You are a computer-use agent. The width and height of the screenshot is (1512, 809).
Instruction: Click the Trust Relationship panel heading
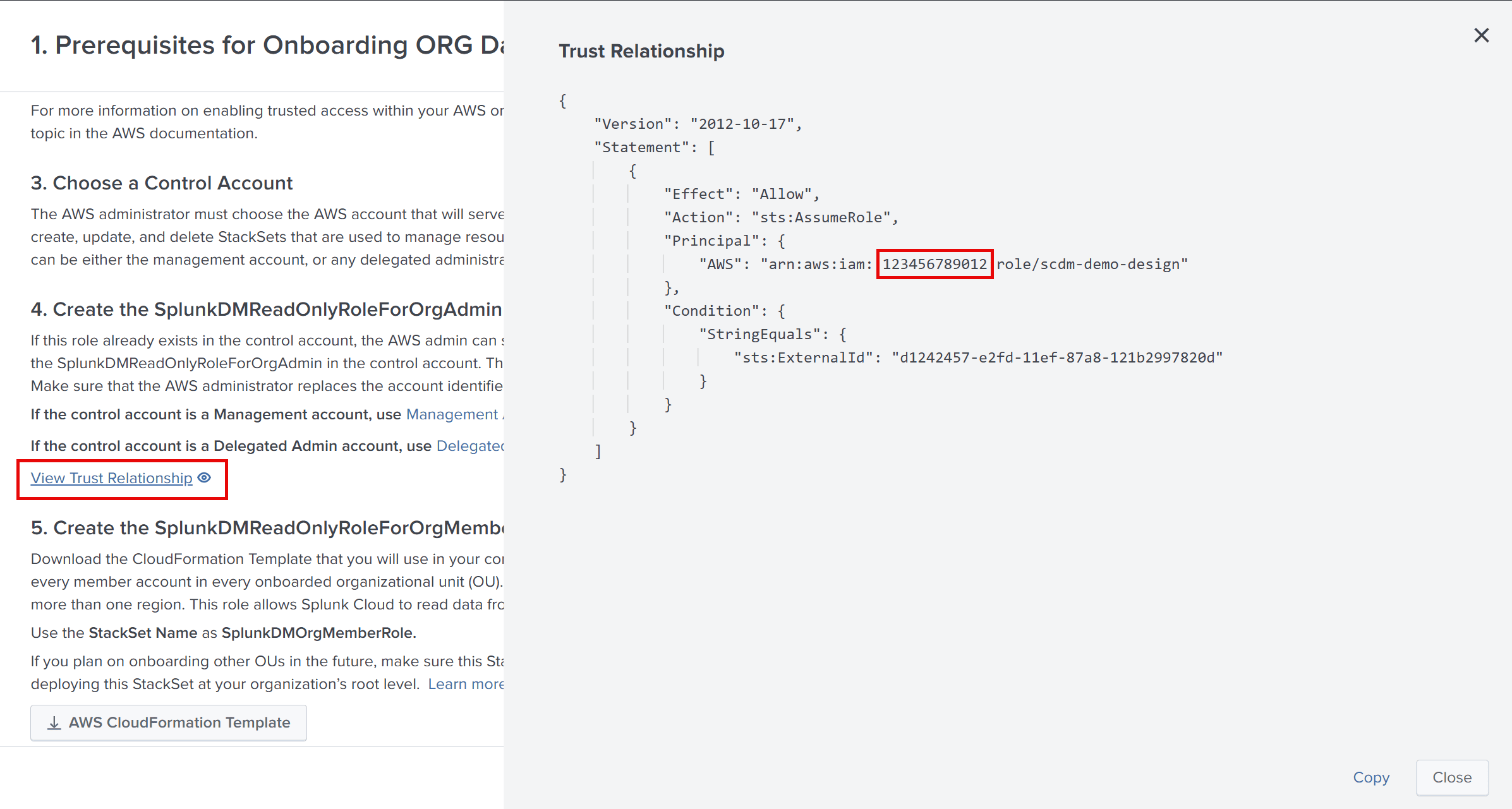tap(641, 51)
